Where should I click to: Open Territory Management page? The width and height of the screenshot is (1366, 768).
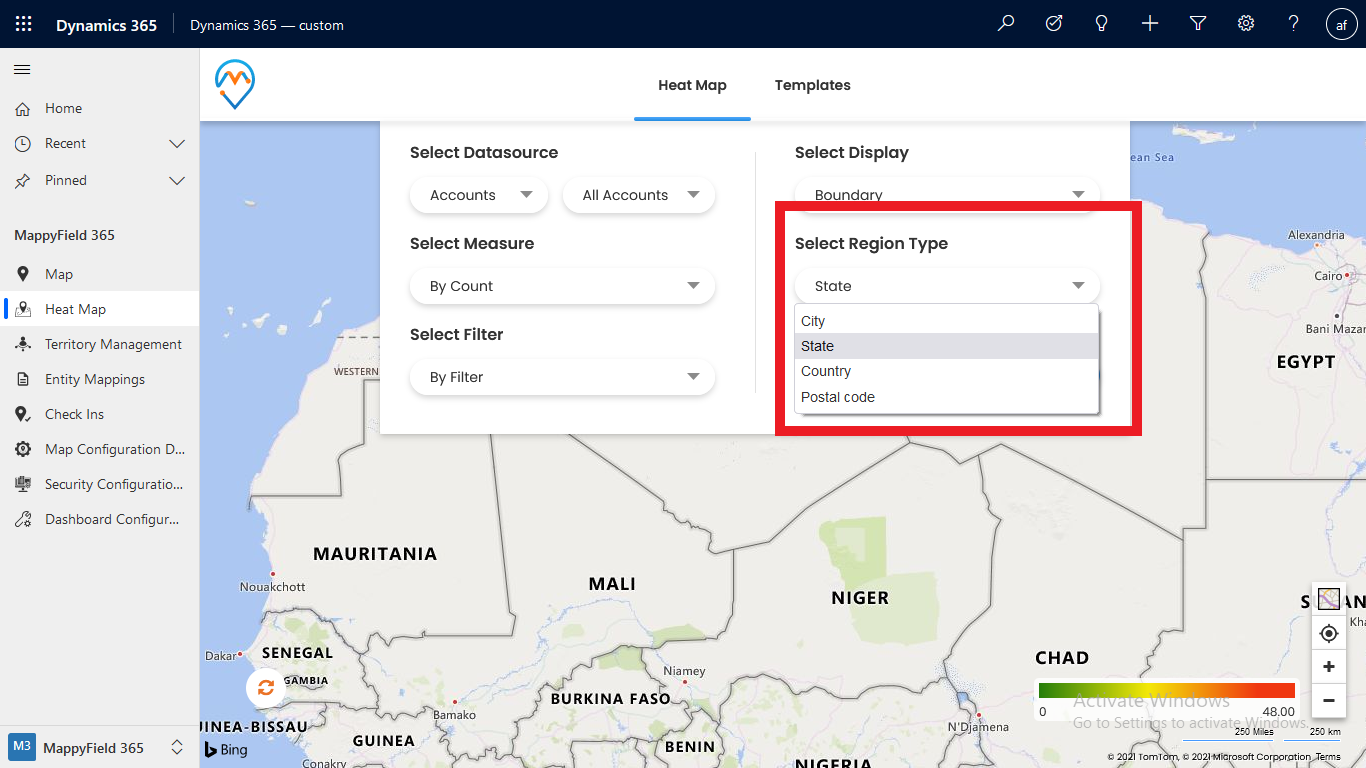click(x=100, y=344)
